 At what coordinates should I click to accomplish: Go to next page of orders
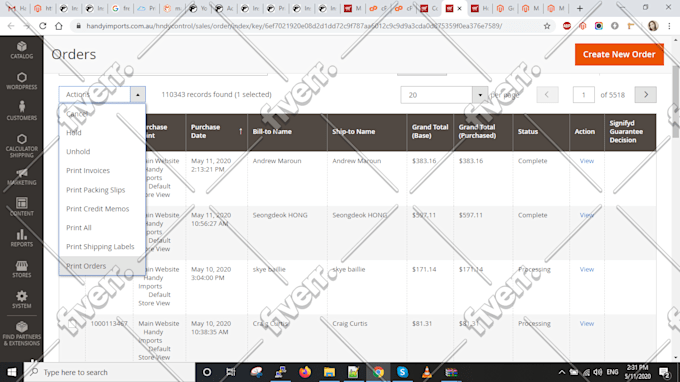[645, 95]
